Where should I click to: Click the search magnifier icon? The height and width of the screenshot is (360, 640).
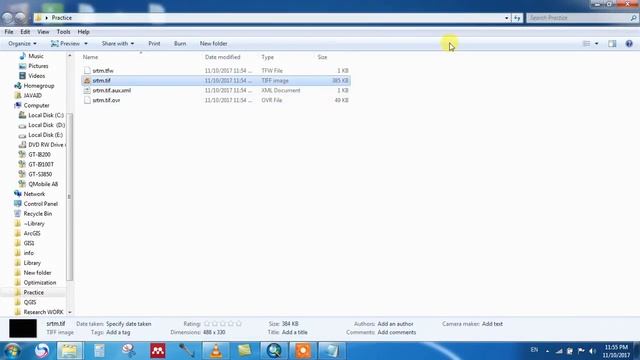click(x=633, y=18)
